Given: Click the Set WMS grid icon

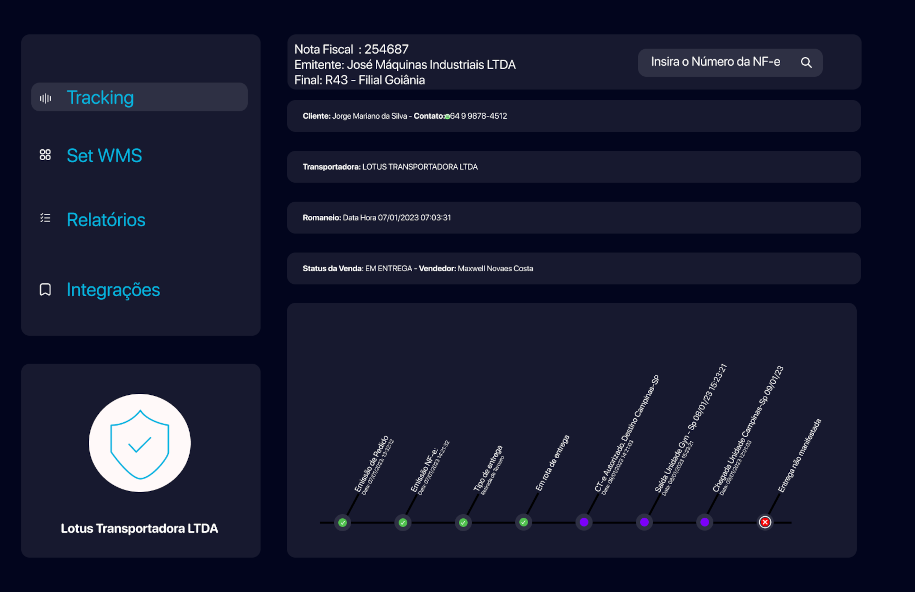Looking at the screenshot, I should tap(45, 155).
